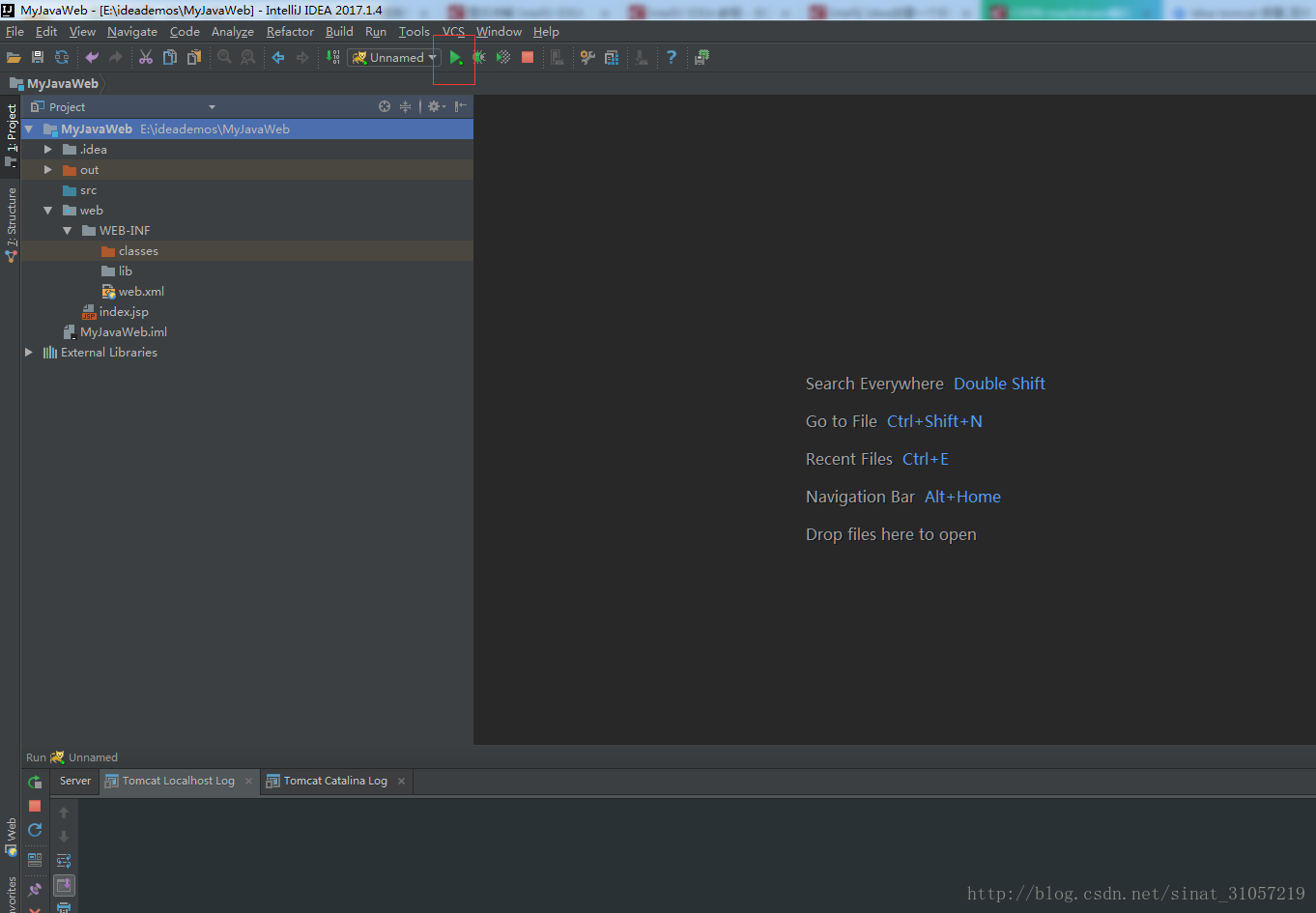Open the File menu

[14, 32]
